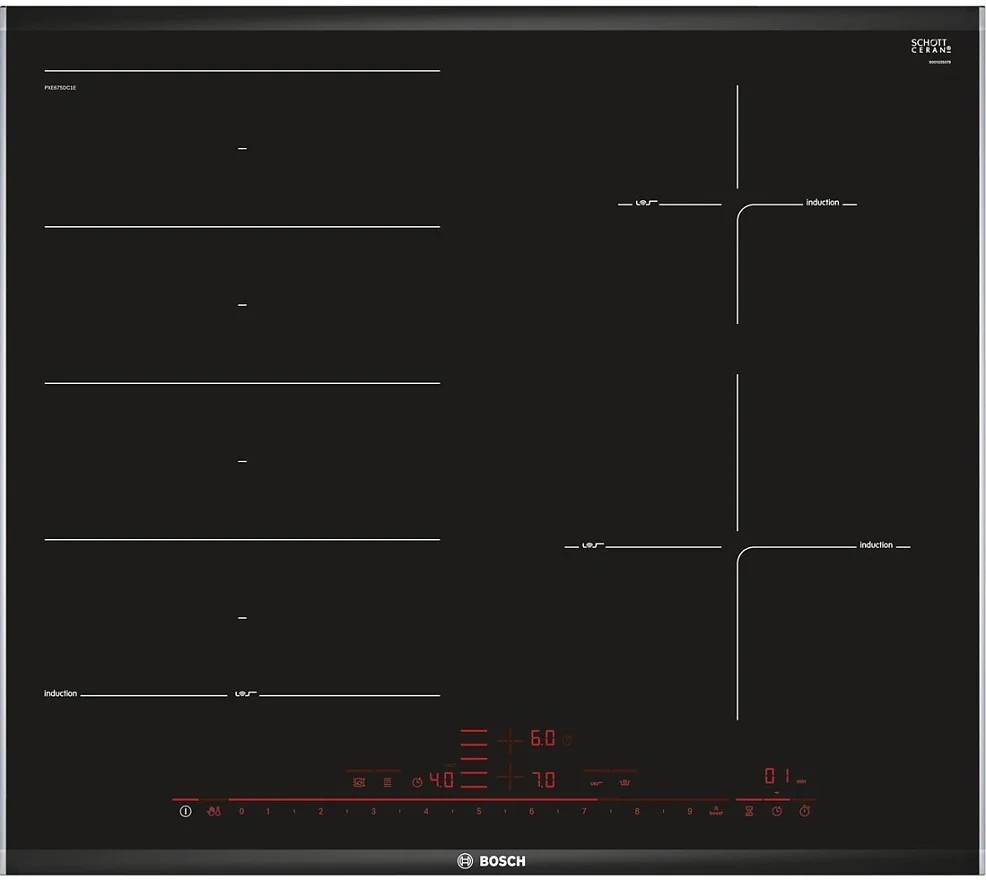Tap the 6.0 rear zone display
The height and width of the screenshot is (880, 986).
(x=542, y=739)
